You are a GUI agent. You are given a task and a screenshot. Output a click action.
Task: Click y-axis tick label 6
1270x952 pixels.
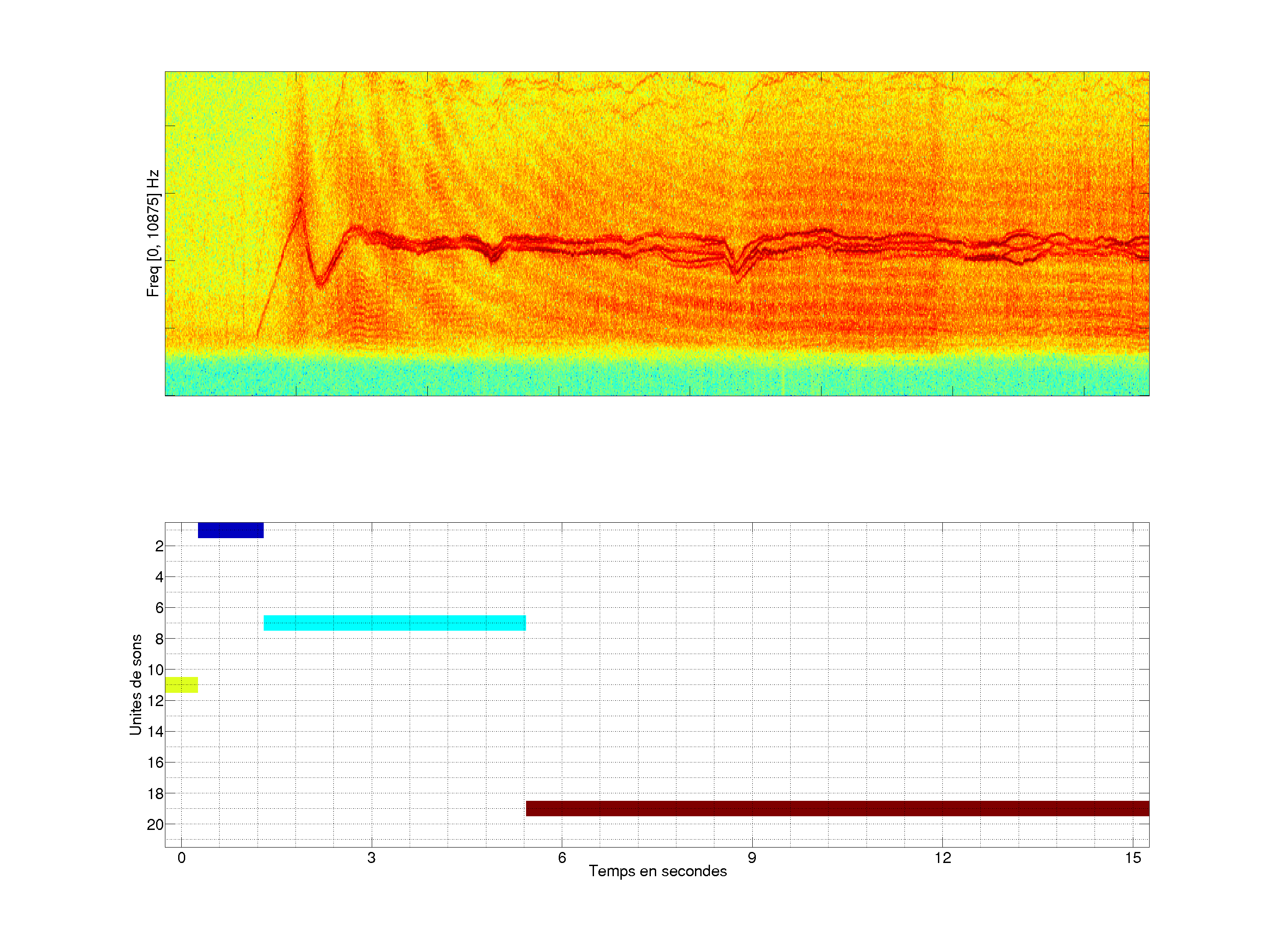click(x=159, y=608)
